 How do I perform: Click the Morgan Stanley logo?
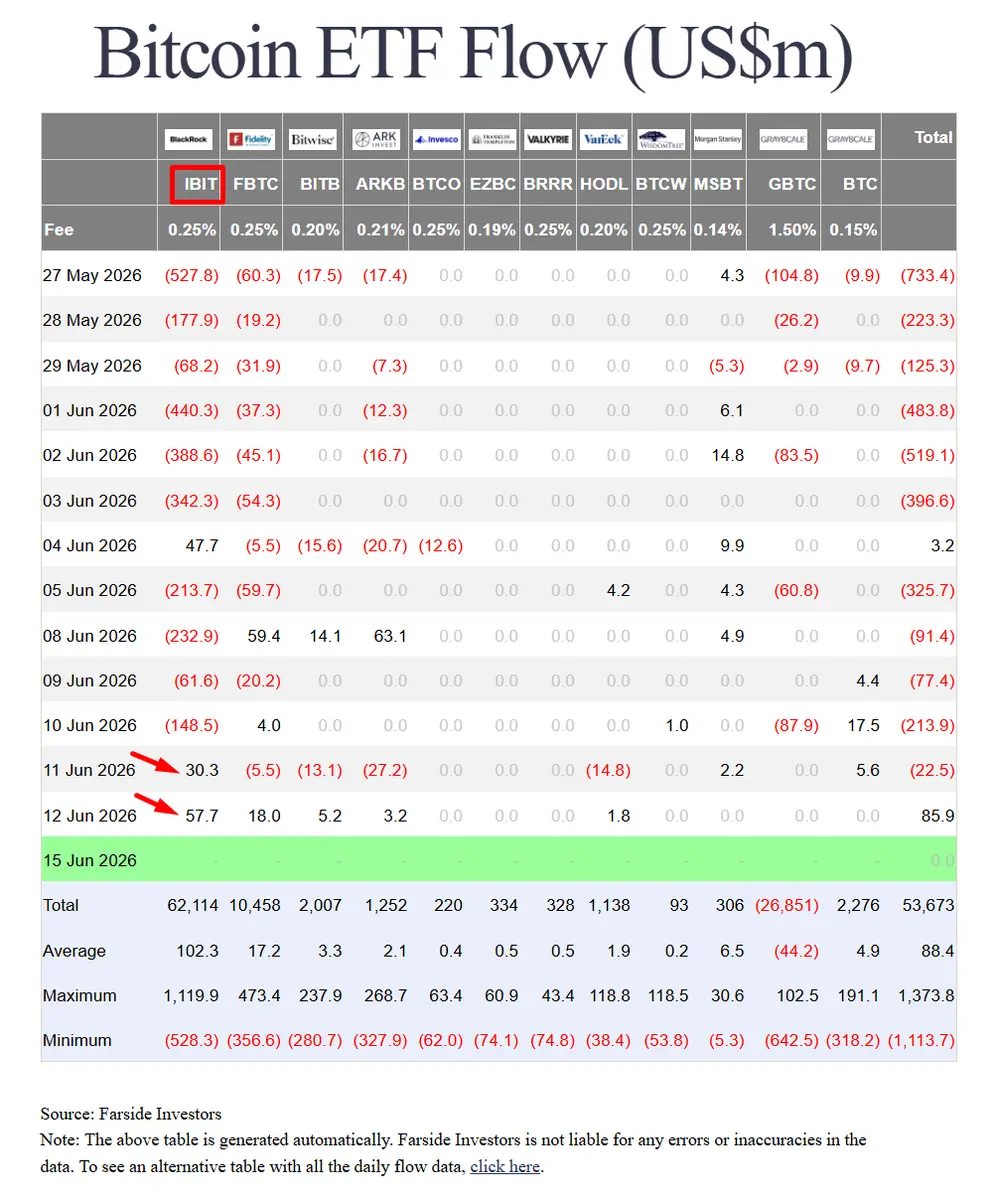point(718,139)
